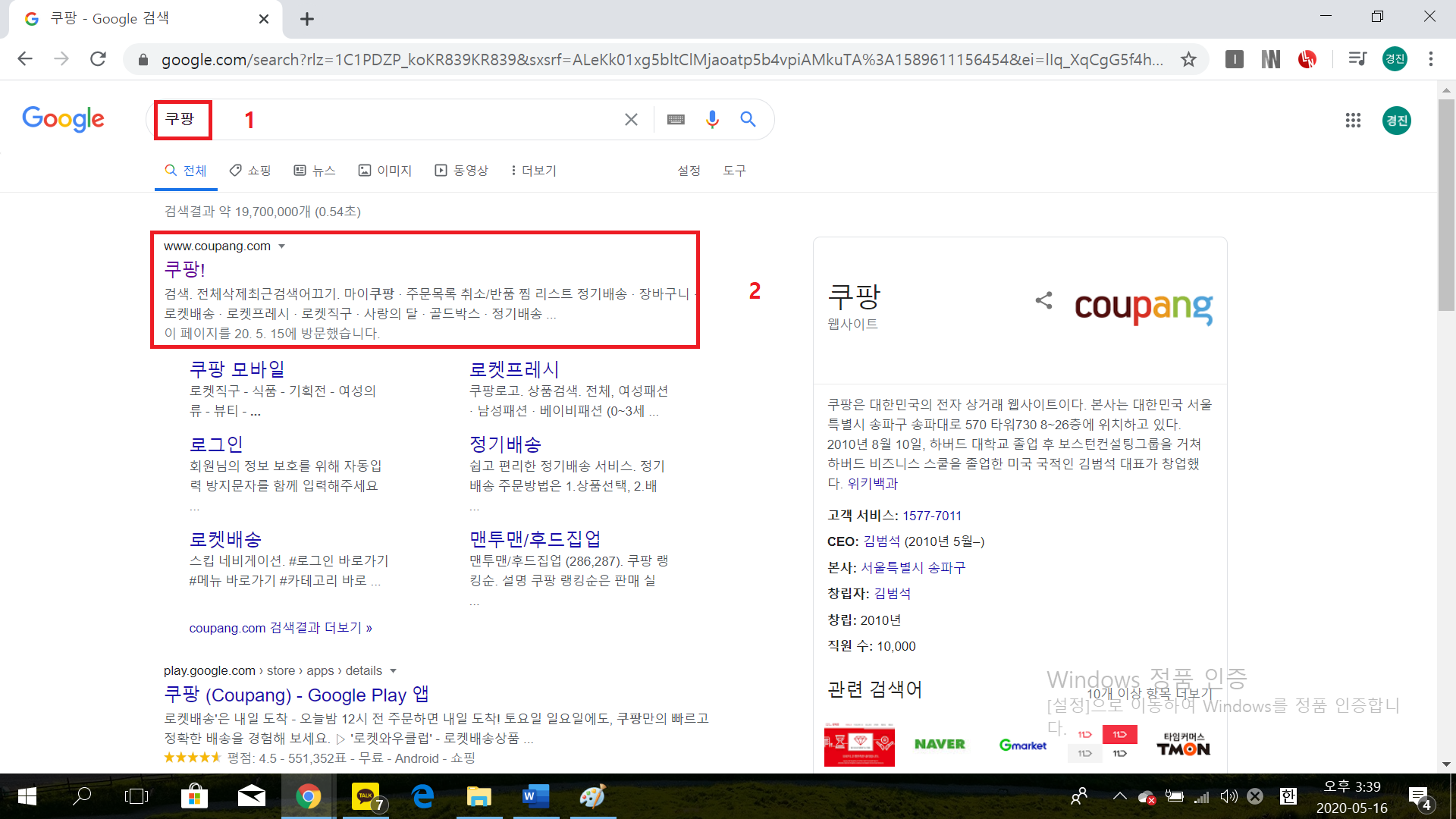
Task: Open the 더보기 search category menu
Action: (534, 171)
